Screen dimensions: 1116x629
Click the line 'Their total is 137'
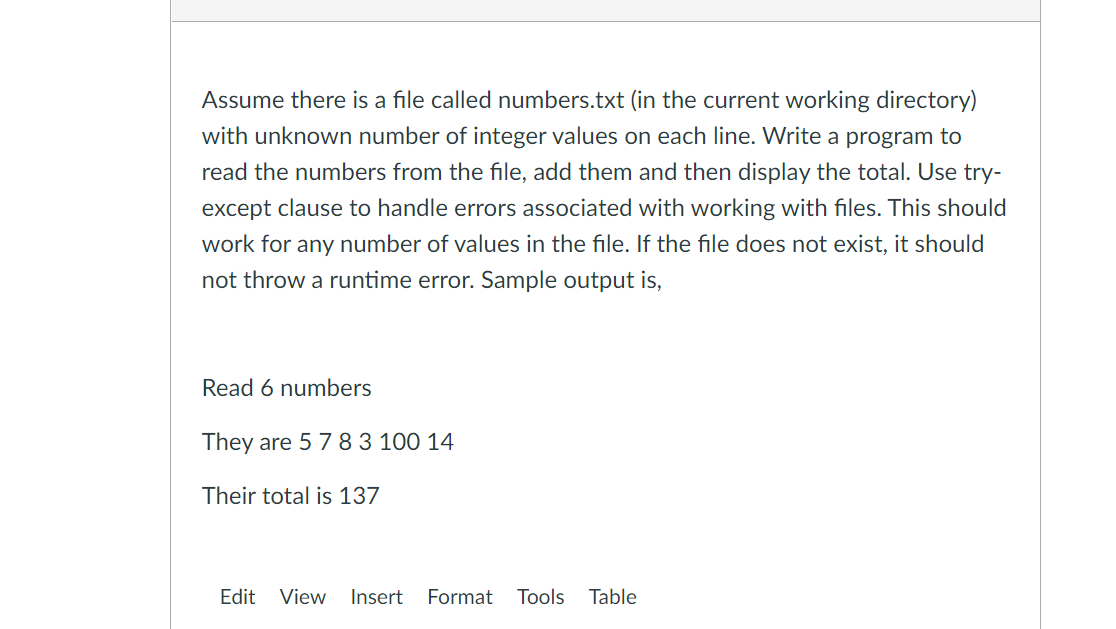point(290,495)
